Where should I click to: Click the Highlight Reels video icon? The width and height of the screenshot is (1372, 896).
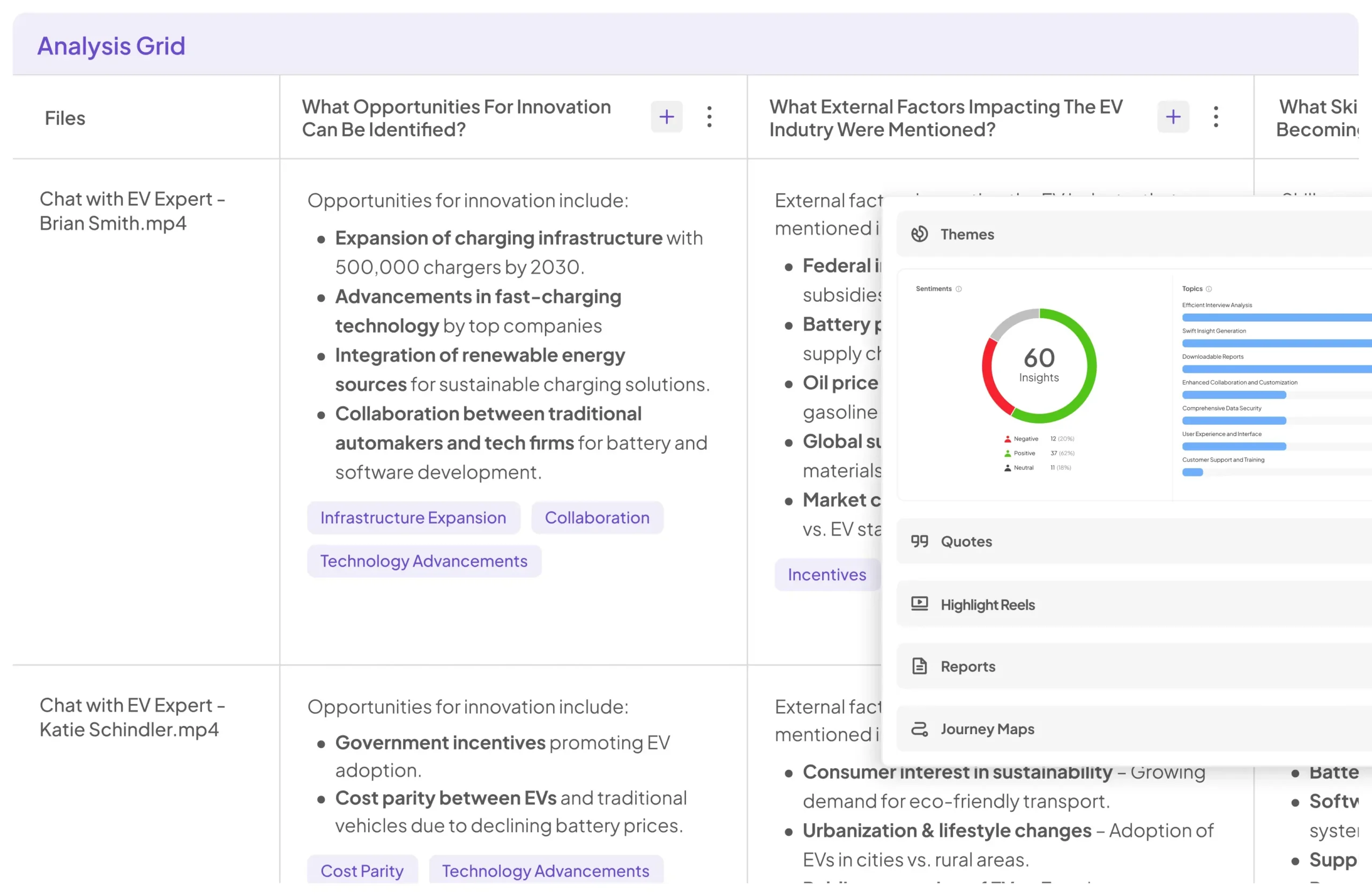pyautogui.click(x=920, y=604)
